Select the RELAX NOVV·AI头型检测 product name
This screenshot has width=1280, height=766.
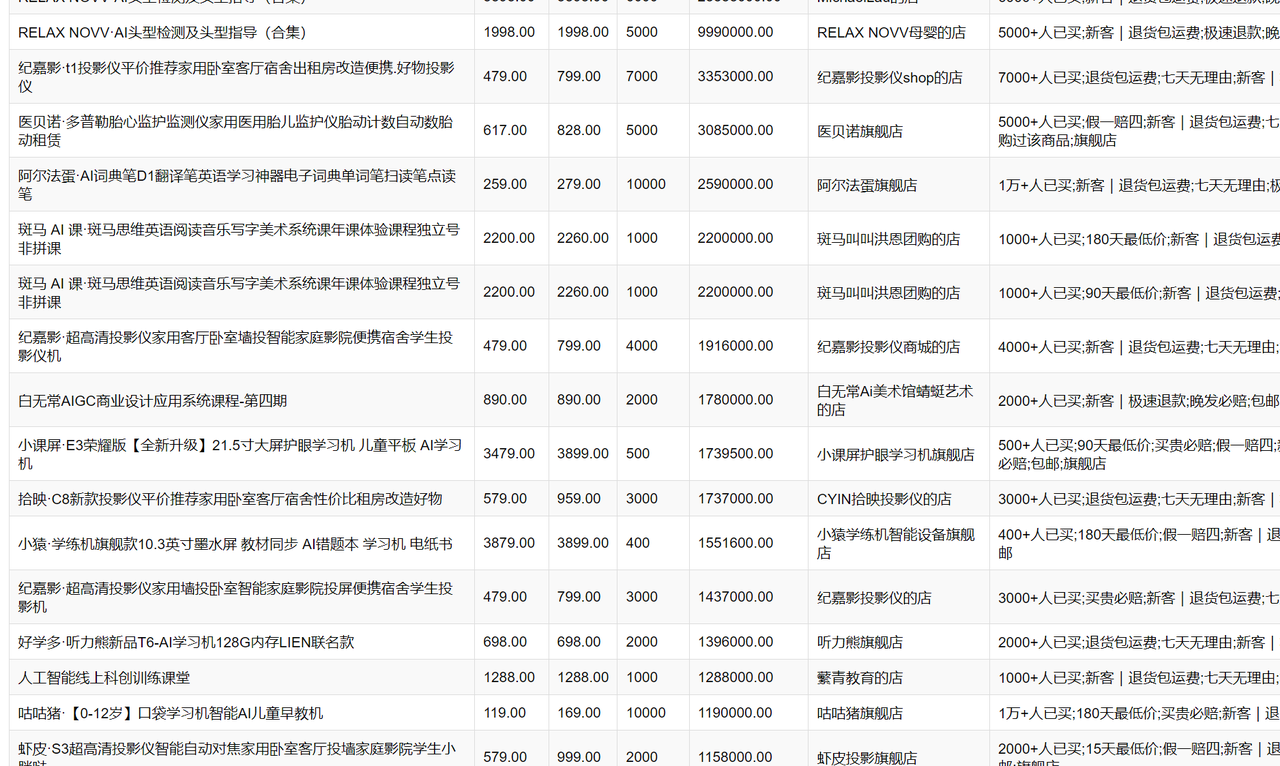click(x=163, y=32)
